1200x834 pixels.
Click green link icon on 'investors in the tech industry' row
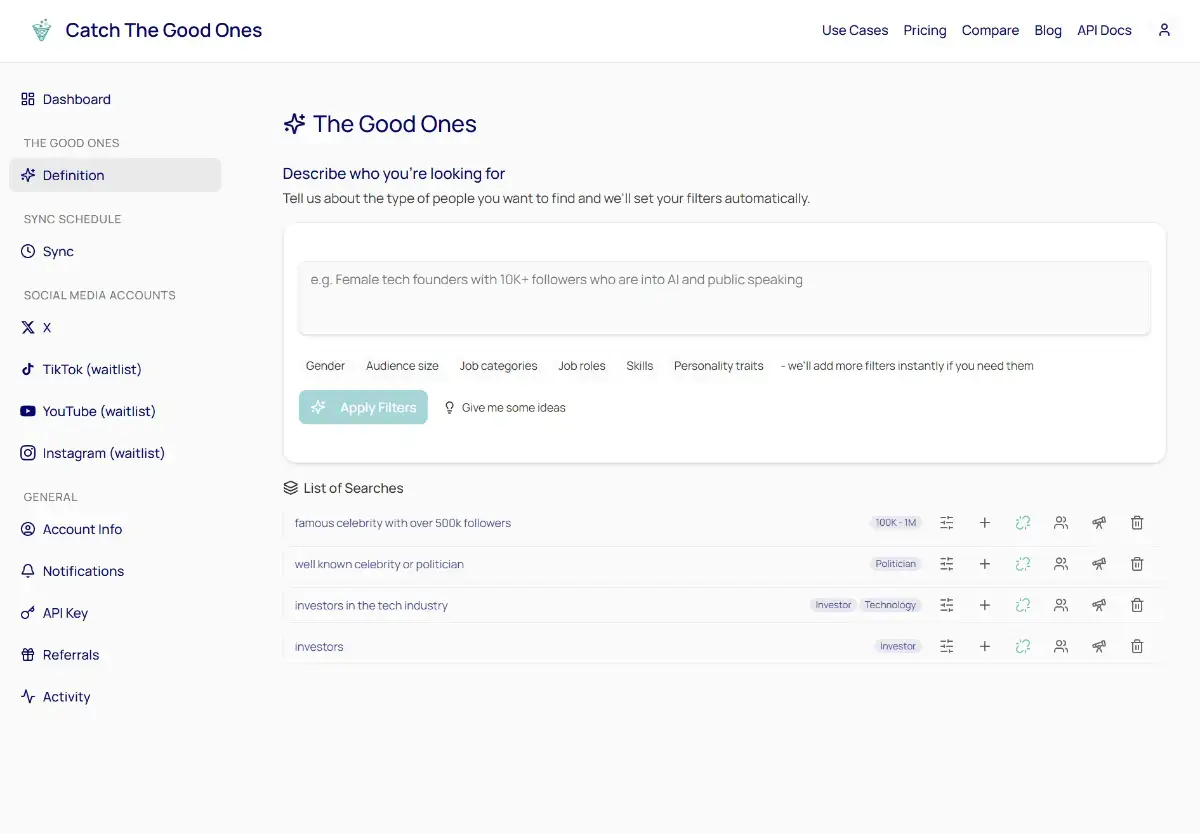[1023, 605]
